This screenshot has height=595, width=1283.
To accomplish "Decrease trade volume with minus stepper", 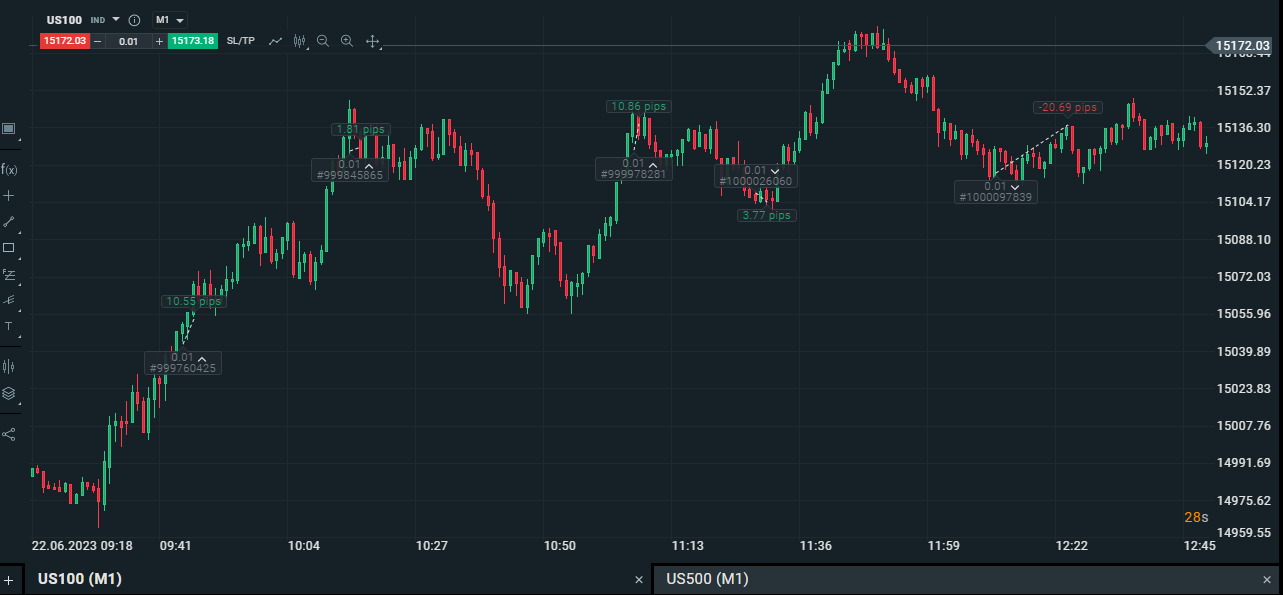I will pyautogui.click(x=97, y=41).
